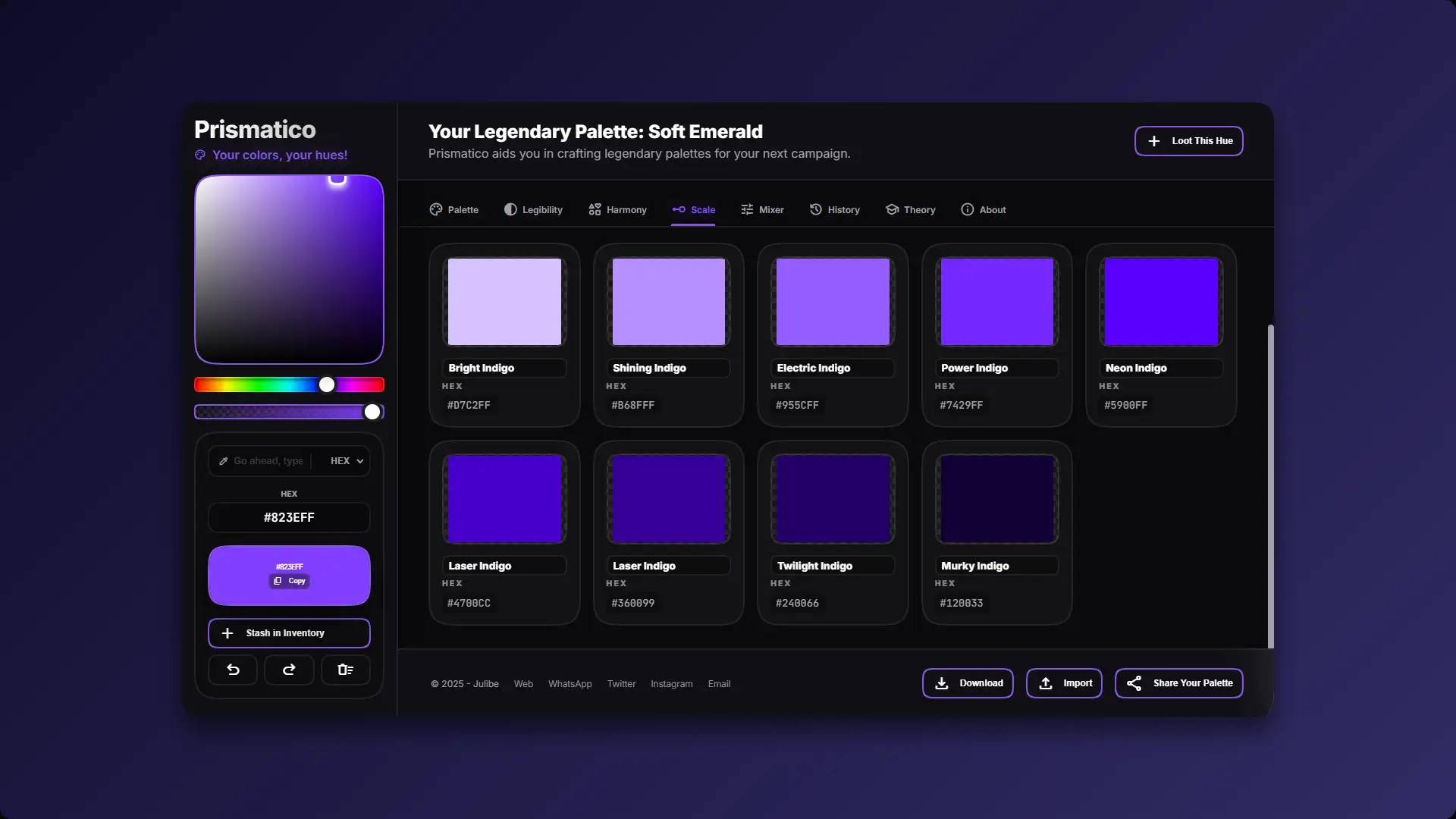Open the History tab

coord(834,209)
